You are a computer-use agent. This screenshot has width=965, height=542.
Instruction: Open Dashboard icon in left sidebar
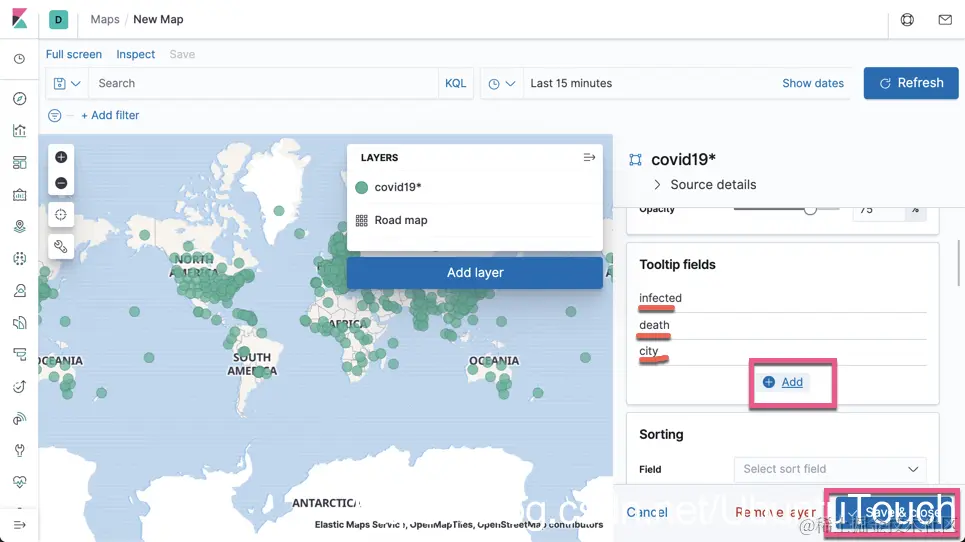(20, 162)
